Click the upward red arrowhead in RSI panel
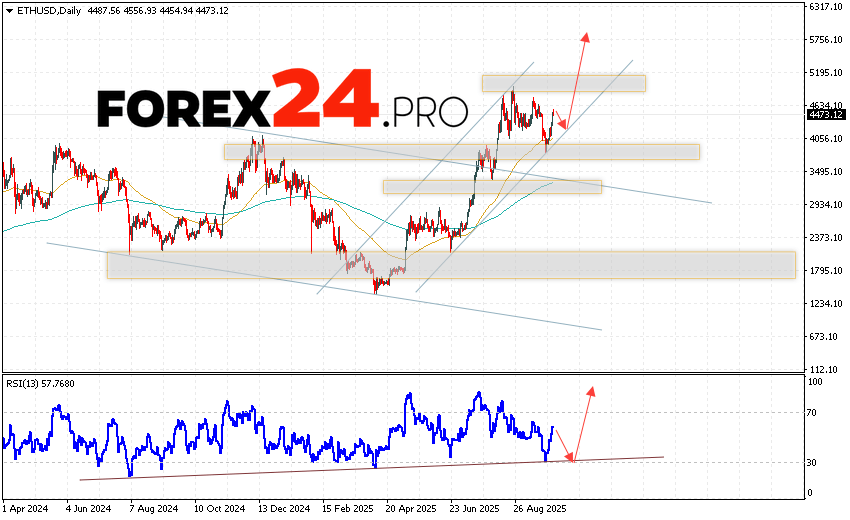Viewport: 850px width, 520px height. [591, 390]
